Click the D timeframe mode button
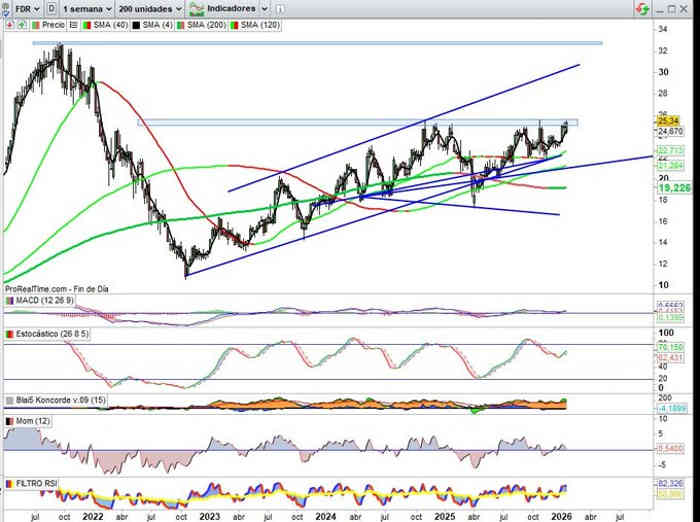The image size is (700, 522). 51,7
